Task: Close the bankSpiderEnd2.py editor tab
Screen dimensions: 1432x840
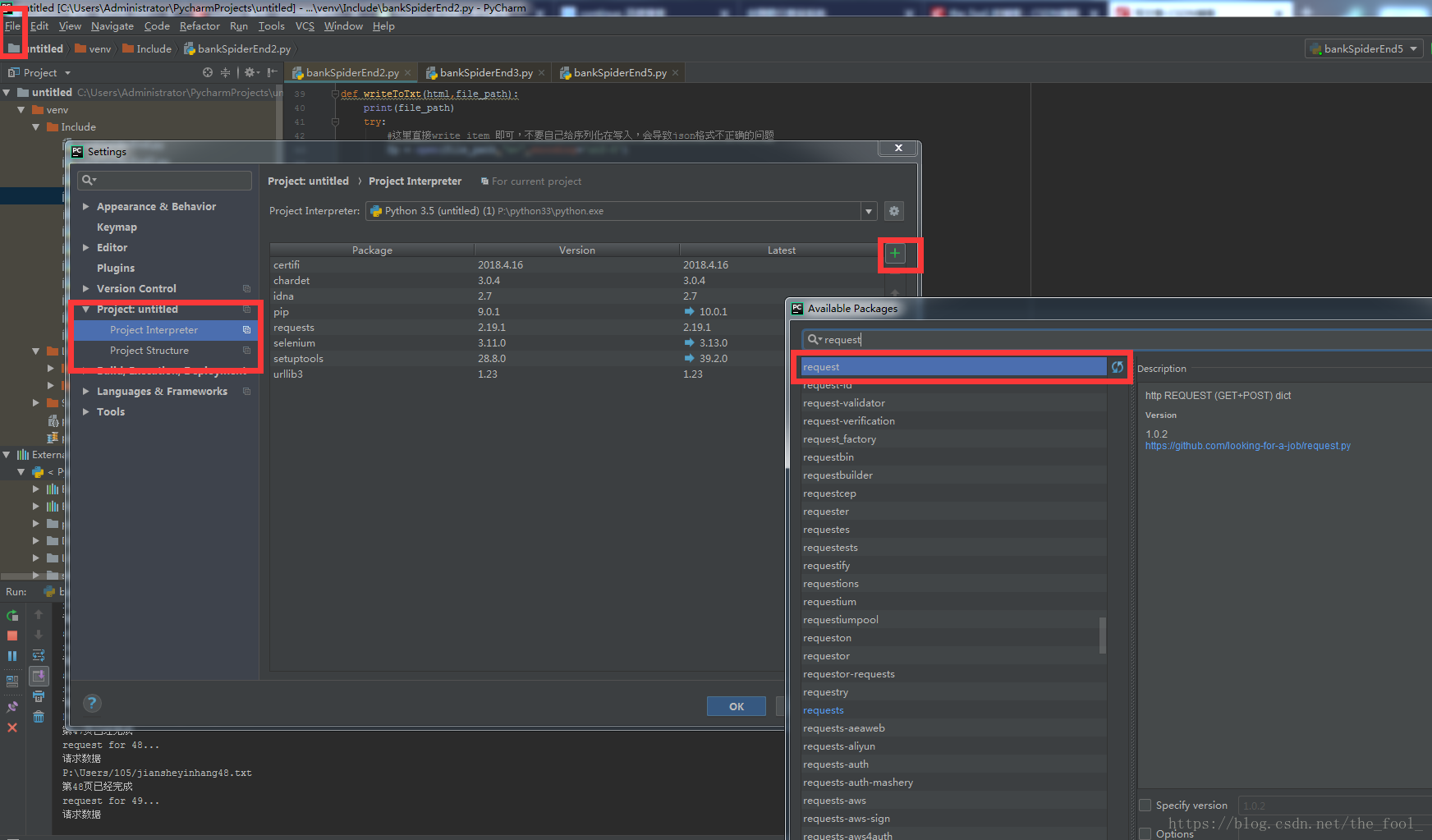Action: (x=408, y=73)
